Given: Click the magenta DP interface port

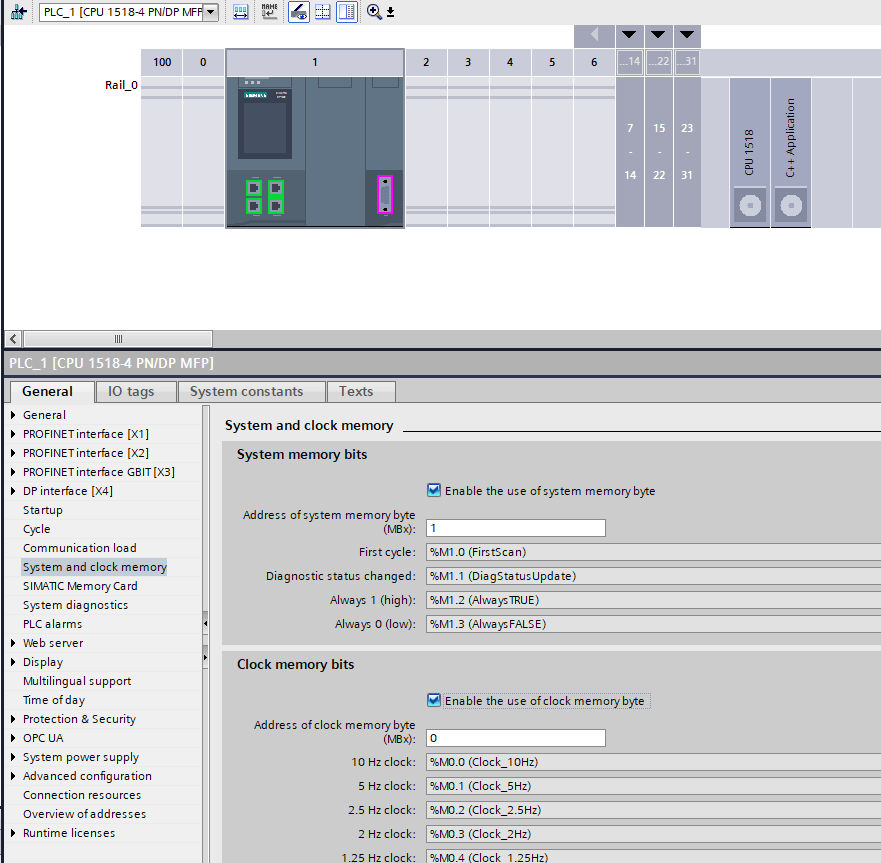Looking at the screenshot, I should coord(385,195).
